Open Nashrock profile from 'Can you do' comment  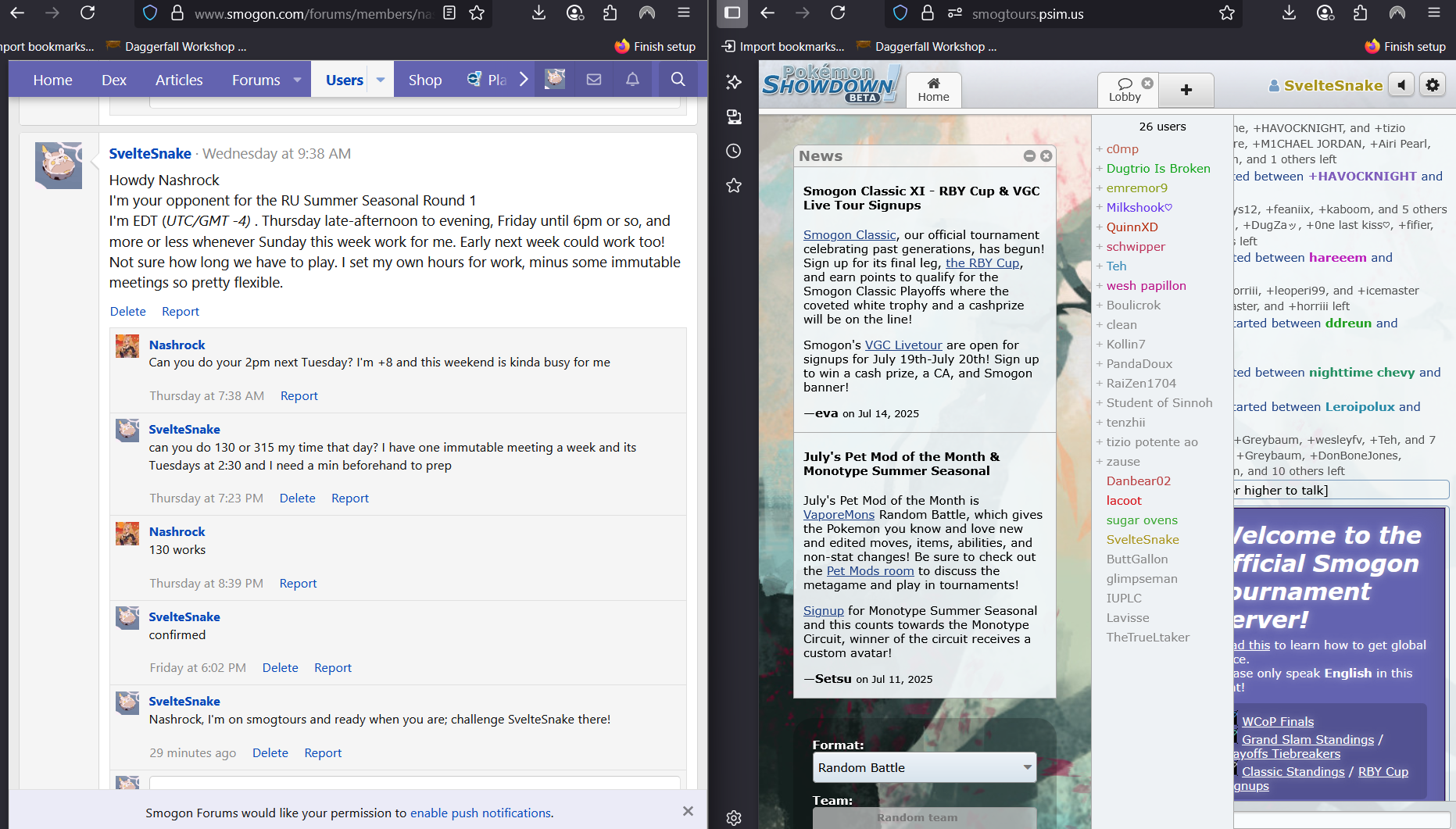coord(177,345)
